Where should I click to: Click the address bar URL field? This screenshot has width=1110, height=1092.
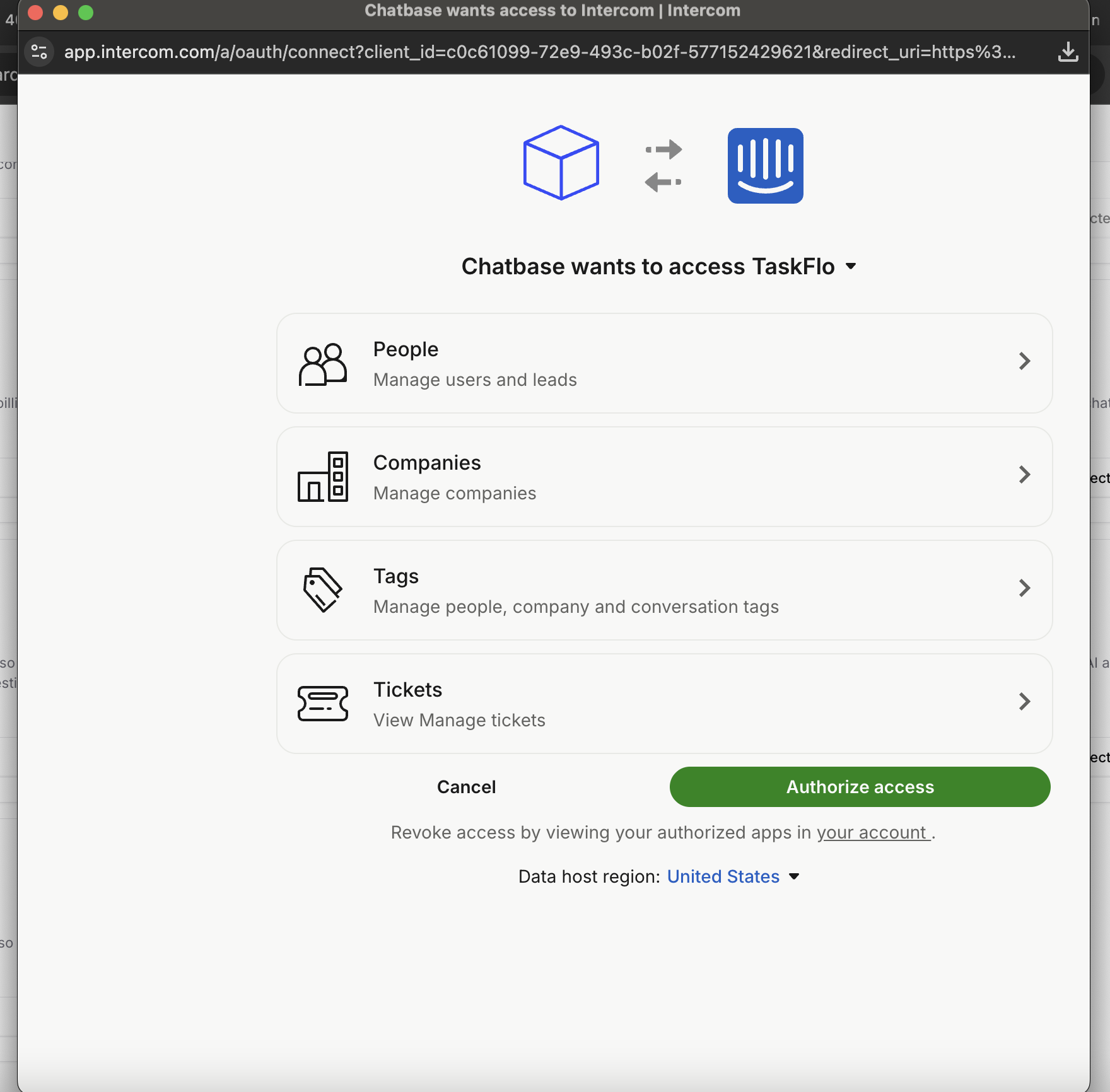(x=540, y=52)
